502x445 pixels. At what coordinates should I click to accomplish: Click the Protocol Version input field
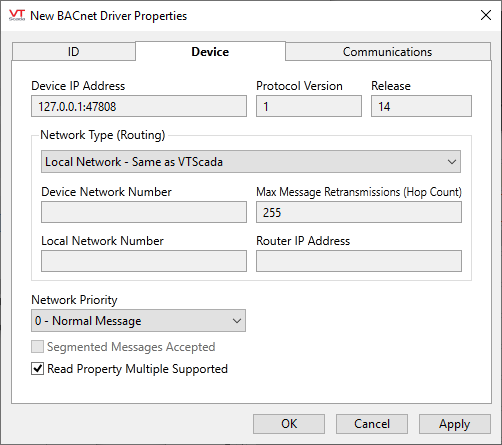(x=309, y=106)
